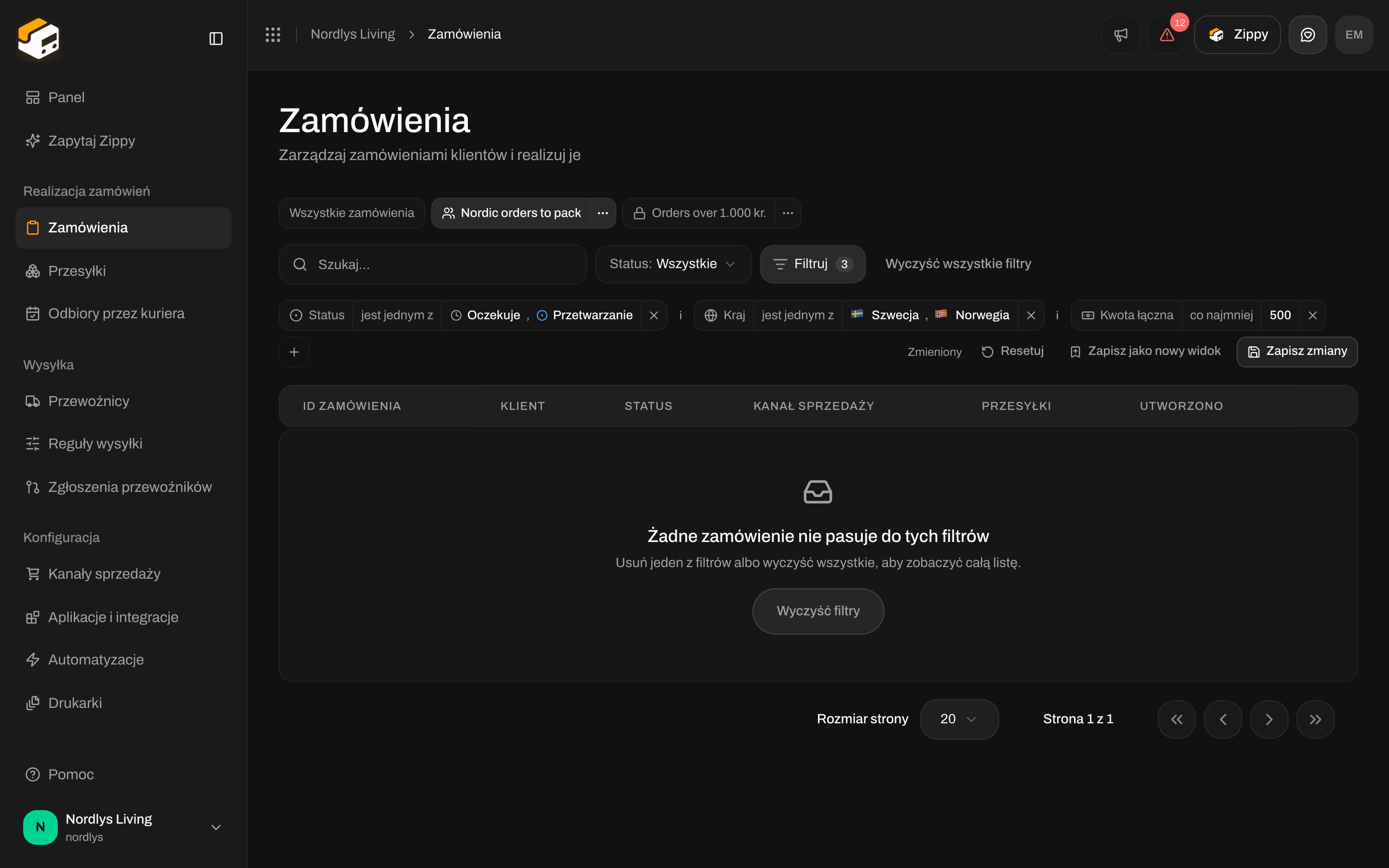
Task: Collapse the sidebar with the panel icon
Action: pyautogui.click(x=216, y=39)
